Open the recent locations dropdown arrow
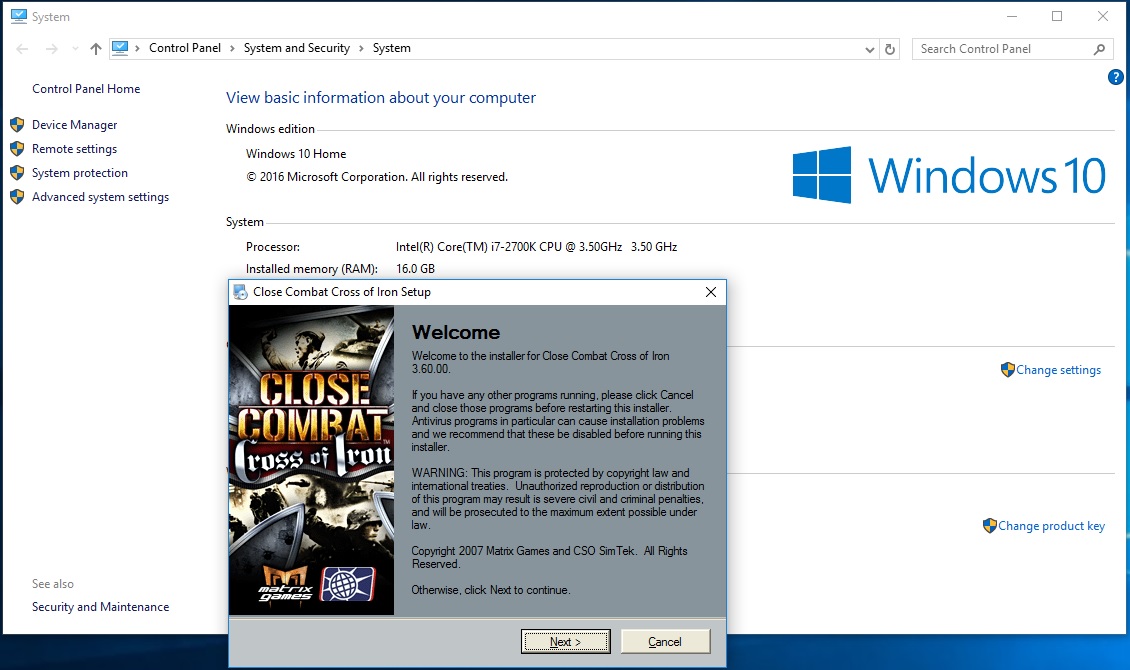Image resolution: width=1130 pixels, height=670 pixels. point(75,49)
